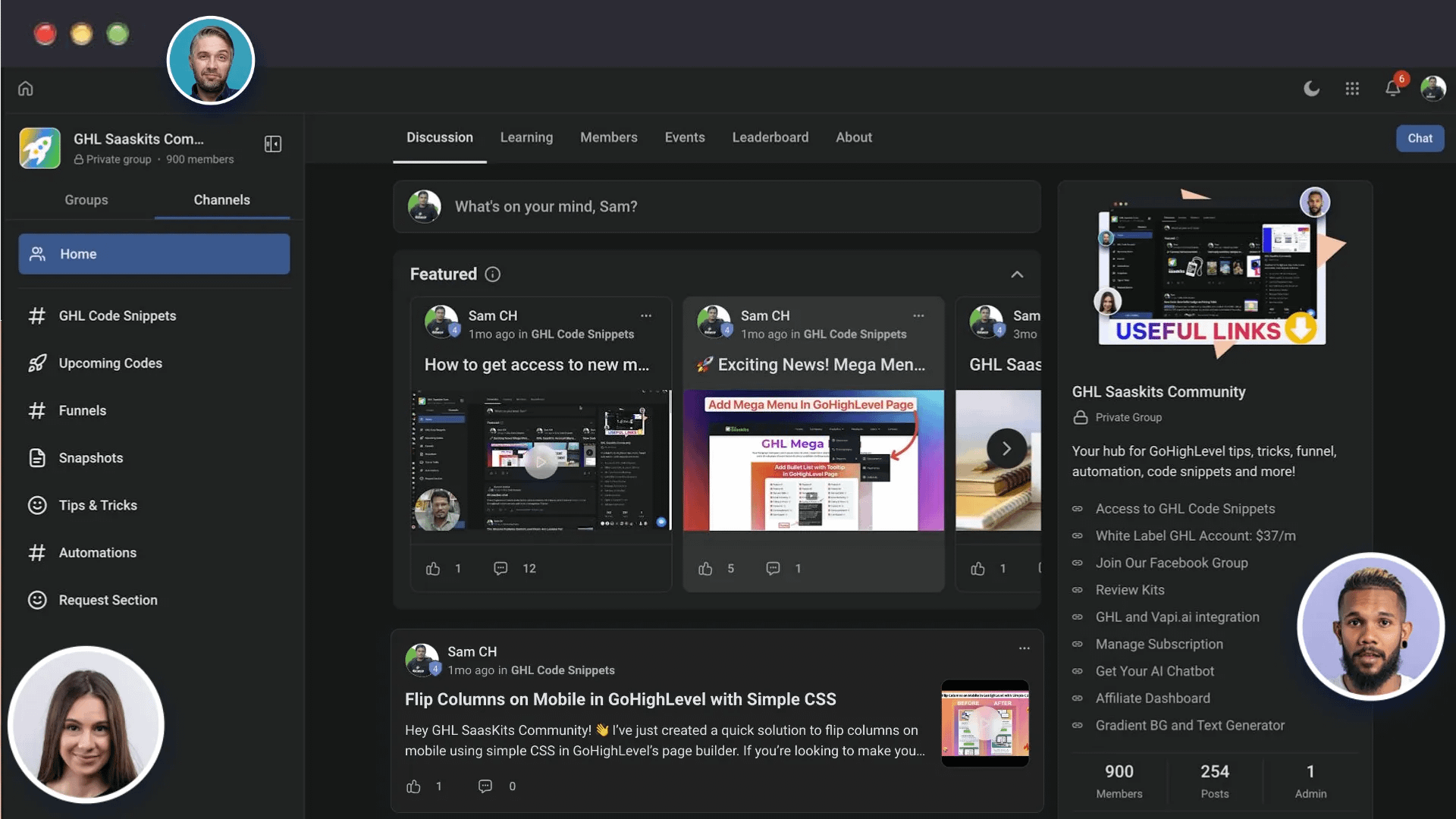1456x819 pixels.
Task: Go to the home icon in top bar
Action: point(26,89)
